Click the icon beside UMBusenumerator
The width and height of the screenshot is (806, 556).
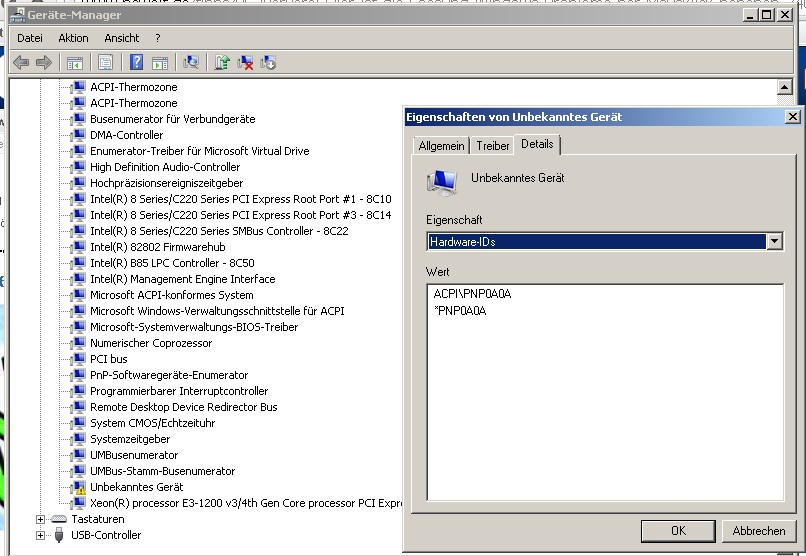click(79, 455)
